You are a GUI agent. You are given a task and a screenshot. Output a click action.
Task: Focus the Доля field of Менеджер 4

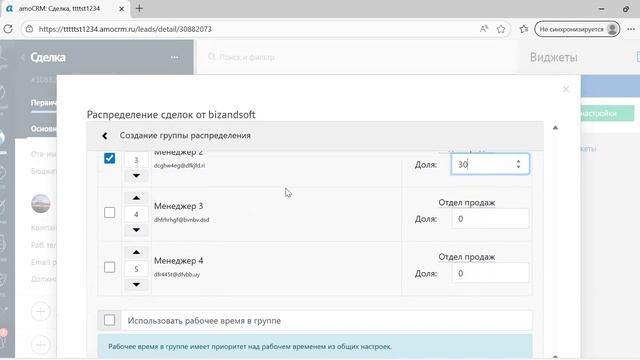click(x=490, y=273)
